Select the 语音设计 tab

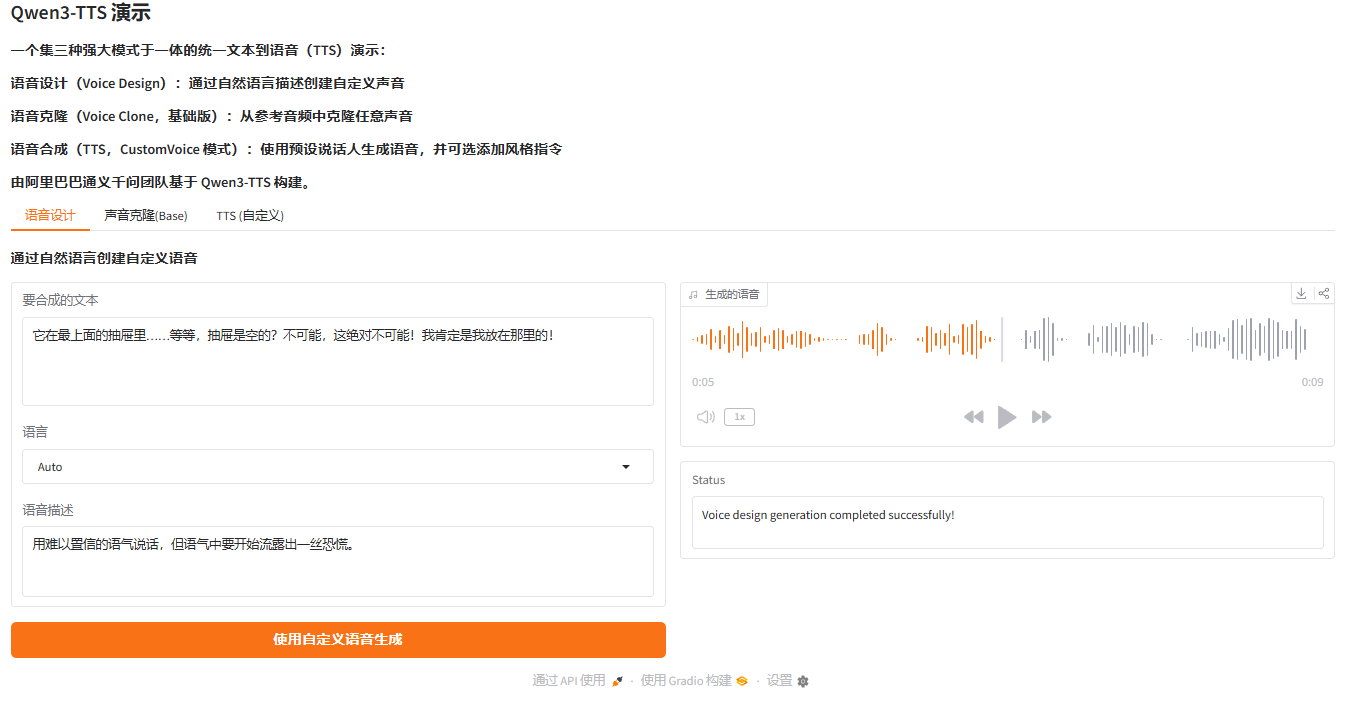50,215
